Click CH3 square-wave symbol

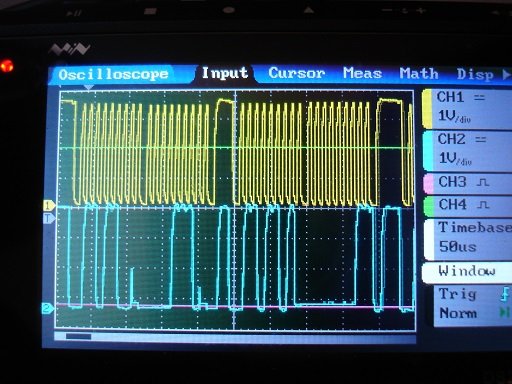483,182
